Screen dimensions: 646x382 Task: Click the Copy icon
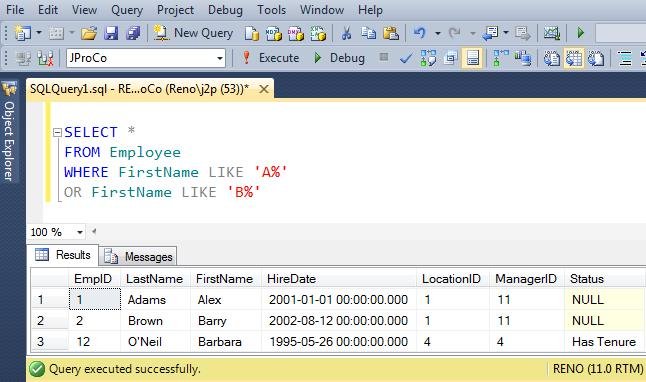click(x=368, y=33)
